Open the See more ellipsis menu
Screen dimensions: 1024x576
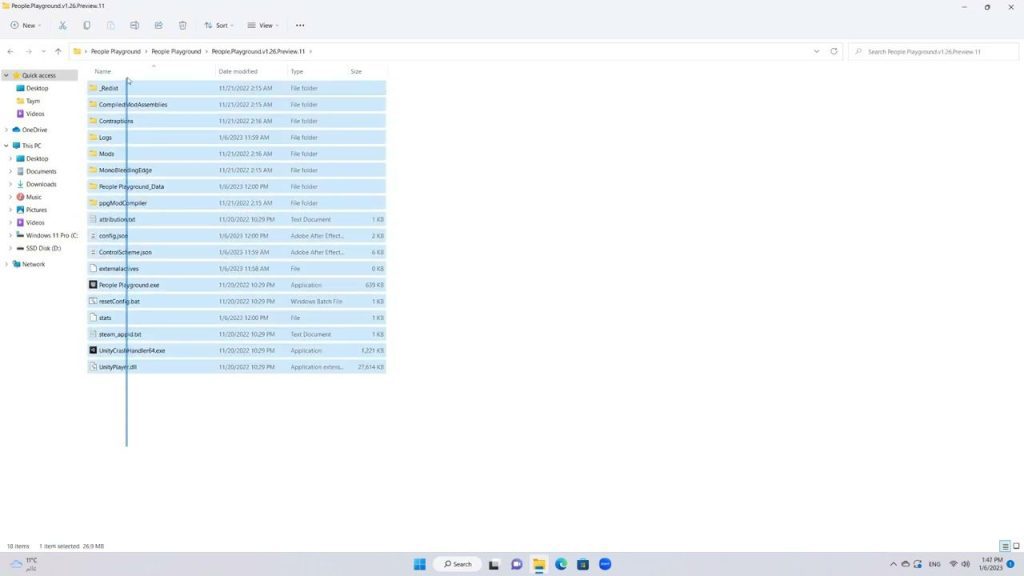pos(300,25)
